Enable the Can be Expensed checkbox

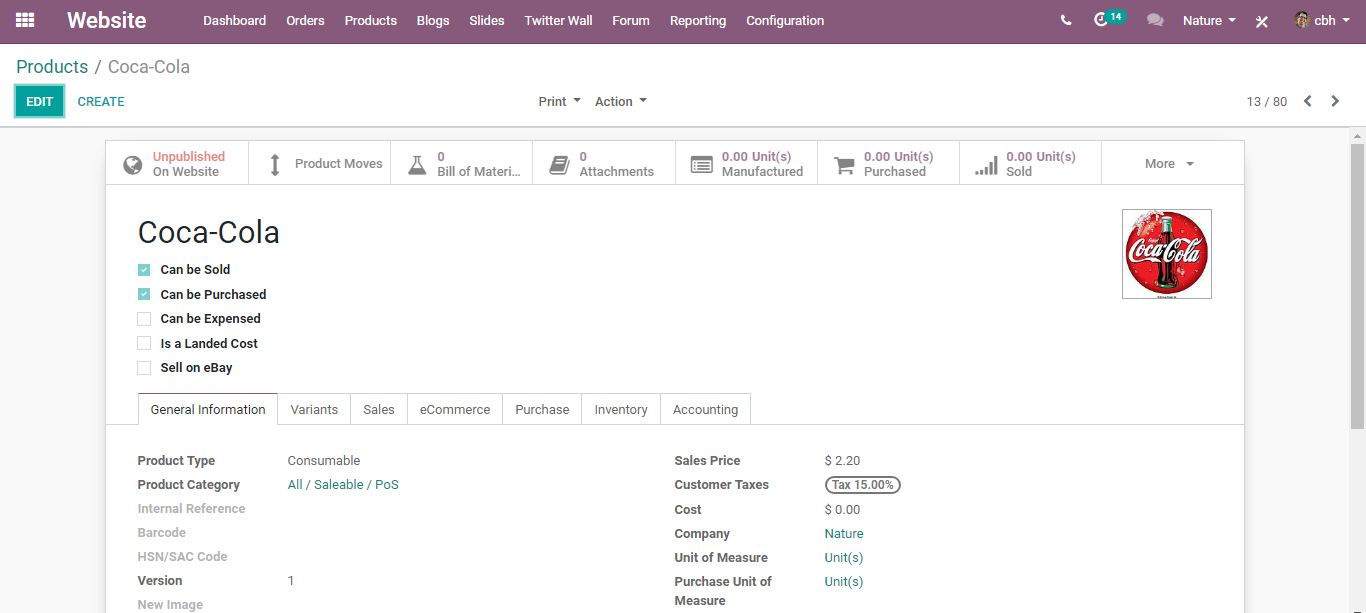(144, 319)
